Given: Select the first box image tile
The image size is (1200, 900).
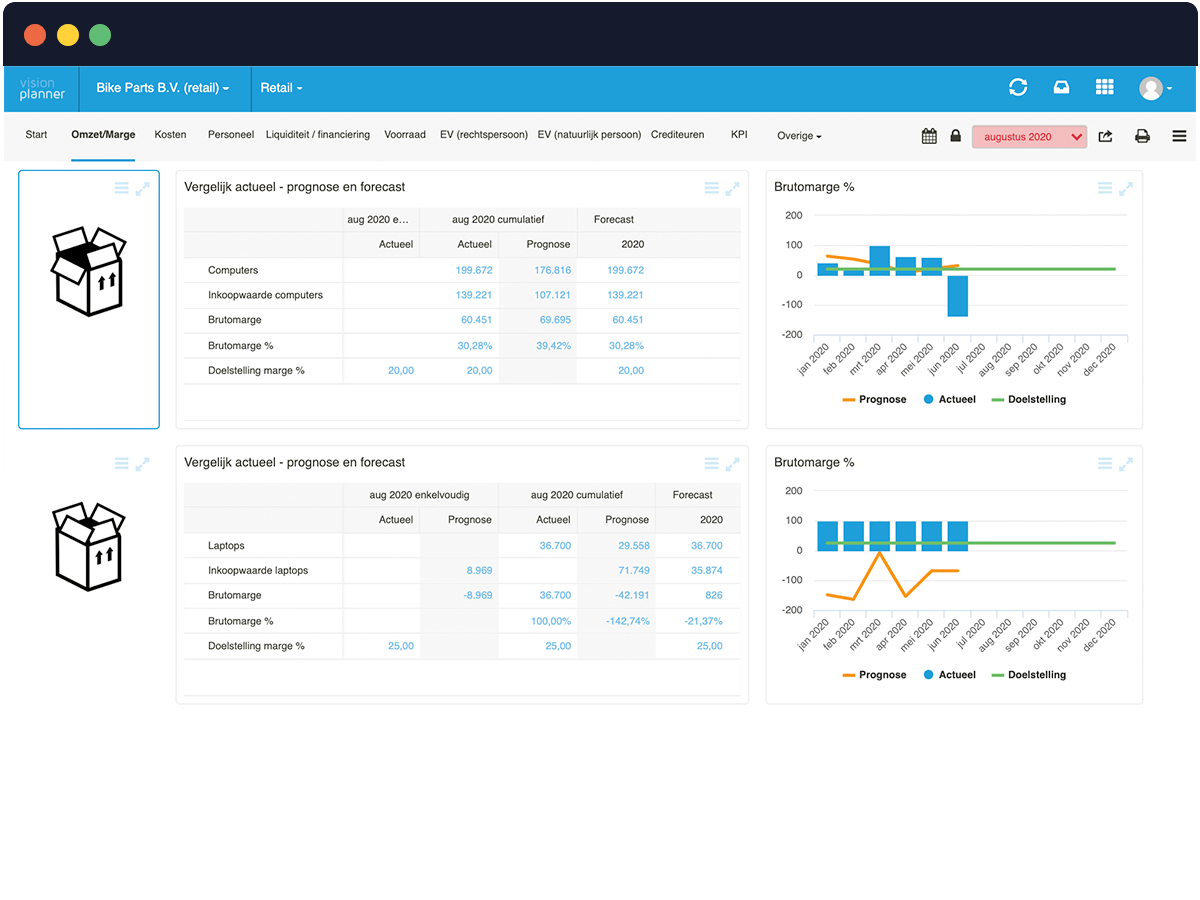Looking at the screenshot, I should 89,299.
